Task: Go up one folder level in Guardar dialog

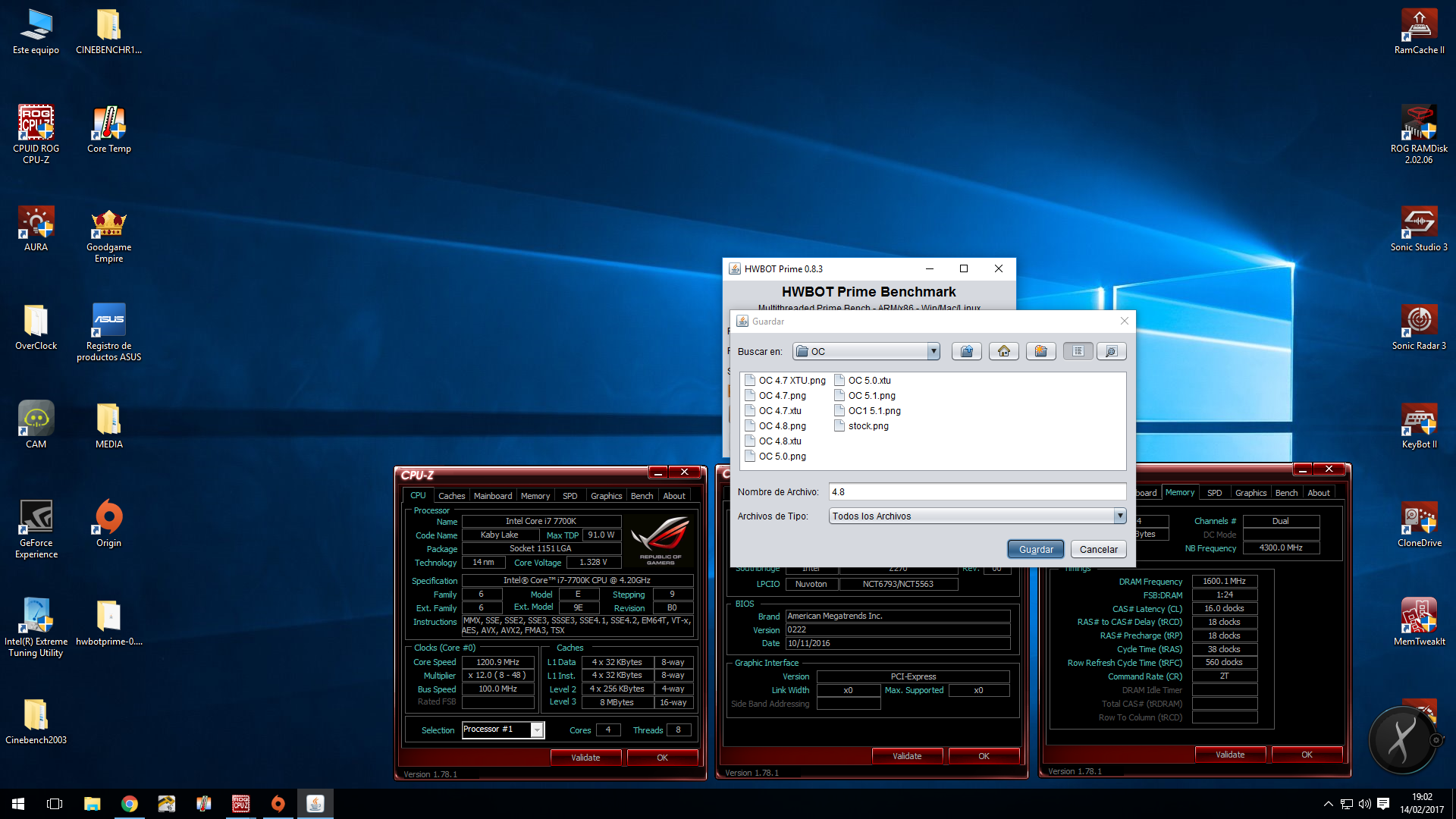Action: (x=966, y=351)
